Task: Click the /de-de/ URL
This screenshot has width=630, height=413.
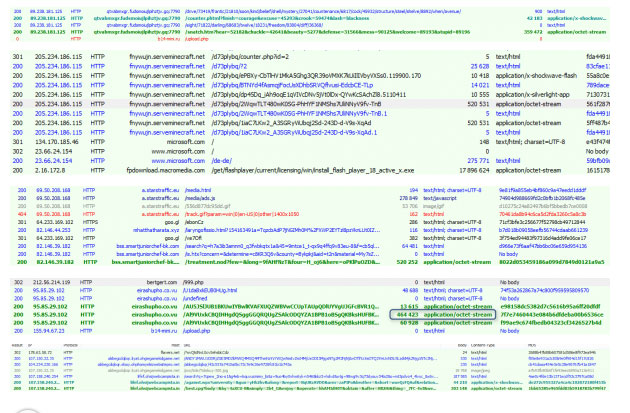Action: coord(222,161)
